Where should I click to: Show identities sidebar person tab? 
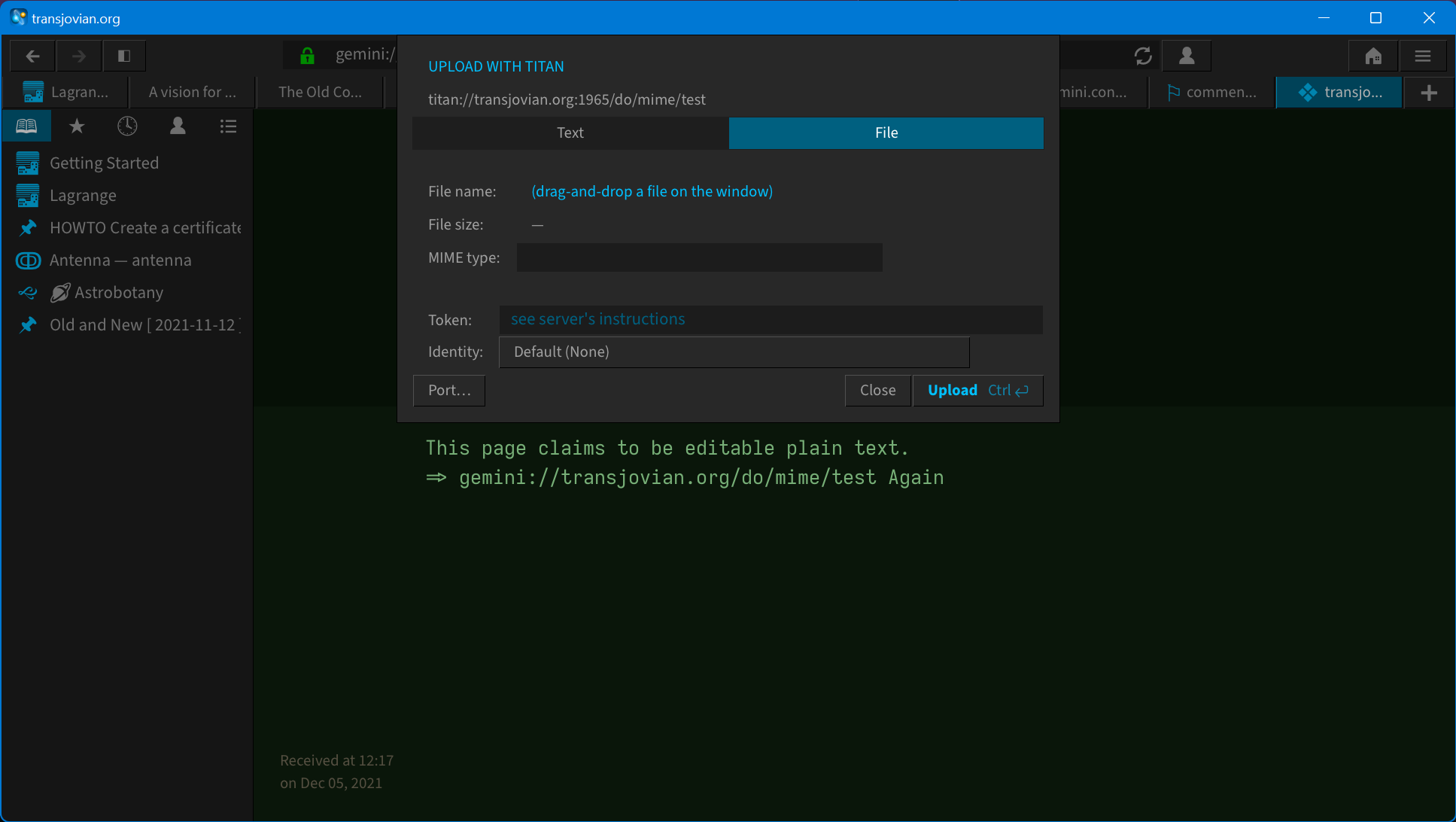click(x=178, y=126)
